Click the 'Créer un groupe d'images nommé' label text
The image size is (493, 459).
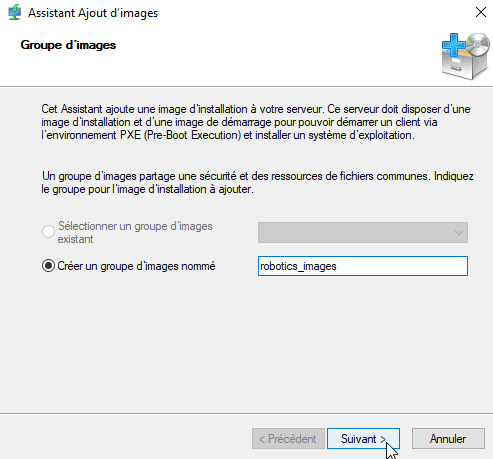[x=136, y=266]
